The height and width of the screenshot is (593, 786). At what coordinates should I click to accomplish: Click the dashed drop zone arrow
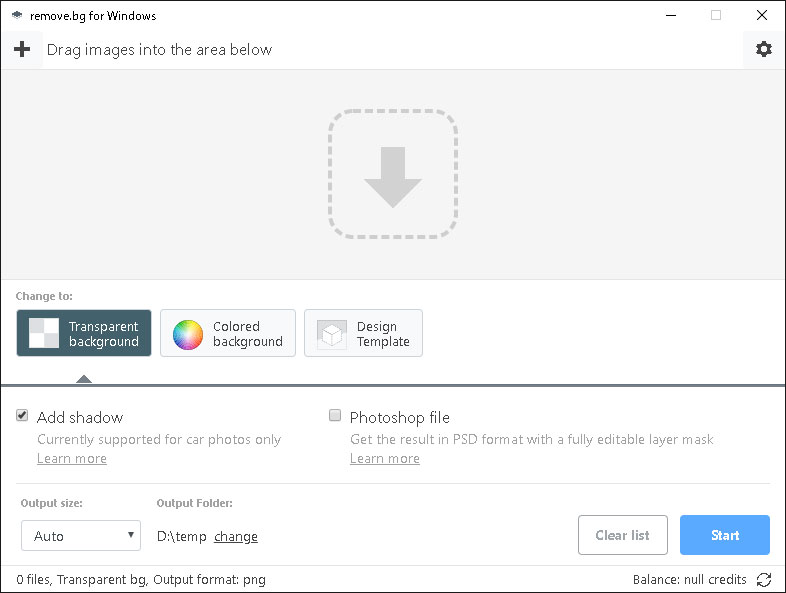tap(392, 174)
